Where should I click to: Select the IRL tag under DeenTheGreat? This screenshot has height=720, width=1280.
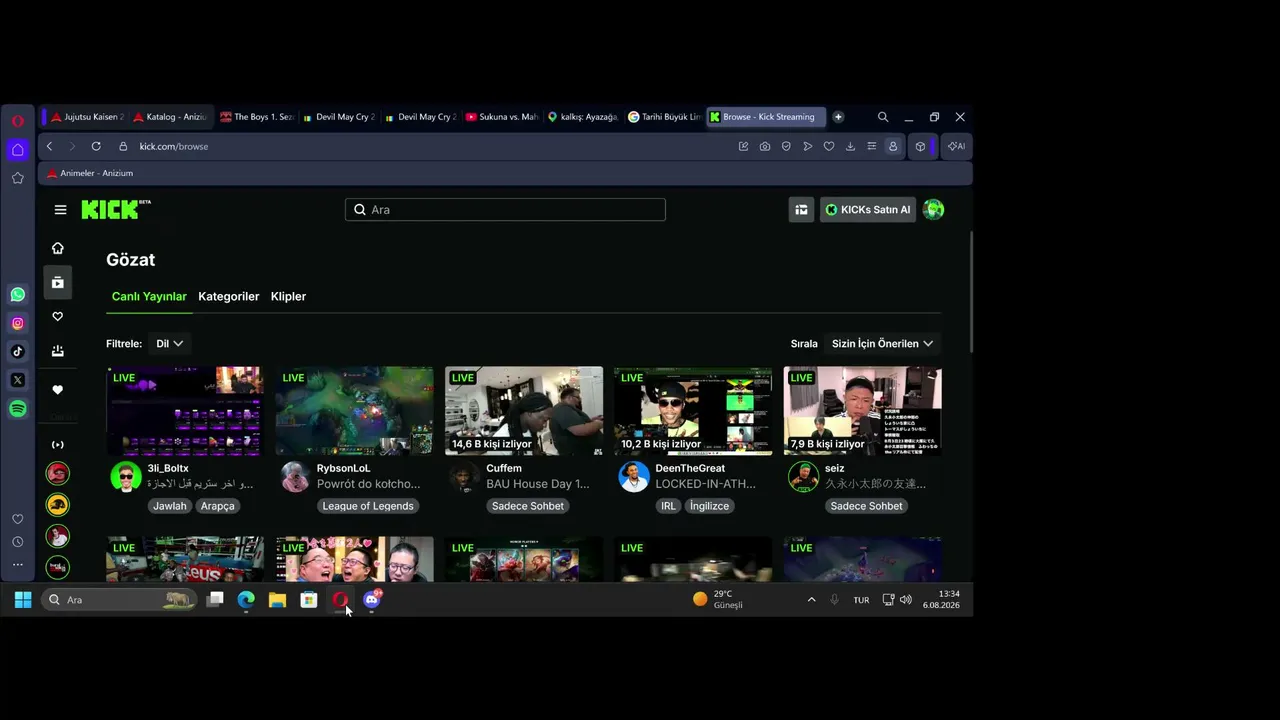click(668, 506)
